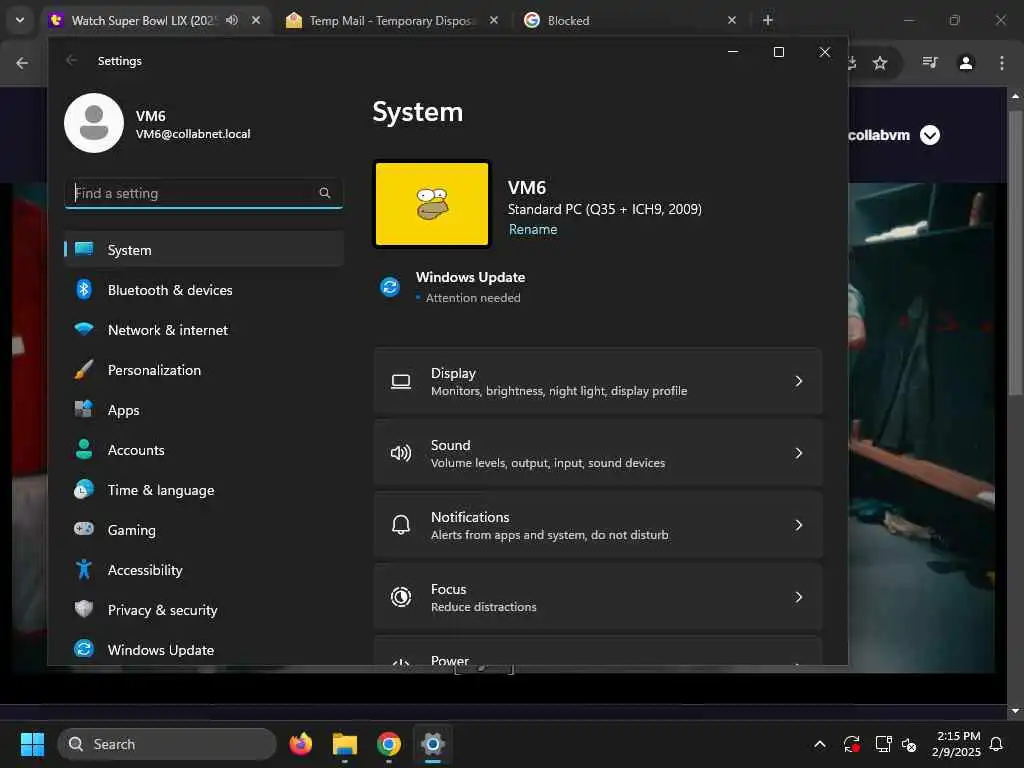Click the Display laptop icon
This screenshot has width=1024, height=768.
point(401,381)
